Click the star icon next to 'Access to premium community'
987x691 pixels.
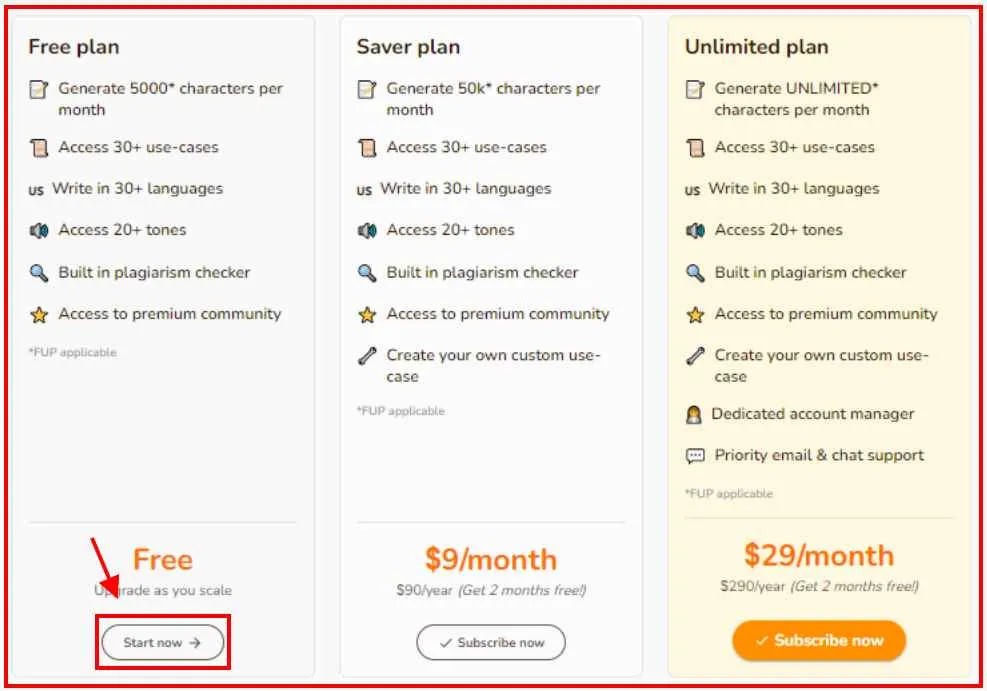[40, 314]
